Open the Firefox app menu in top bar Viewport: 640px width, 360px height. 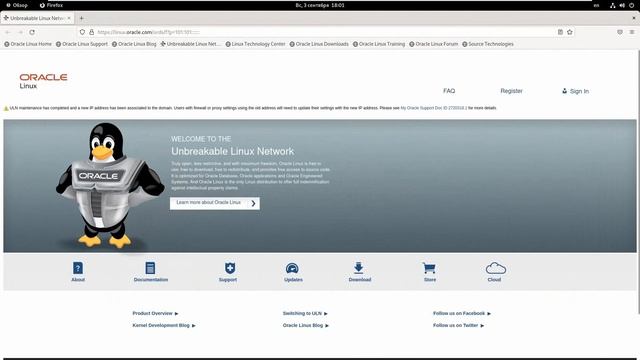(51, 5)
